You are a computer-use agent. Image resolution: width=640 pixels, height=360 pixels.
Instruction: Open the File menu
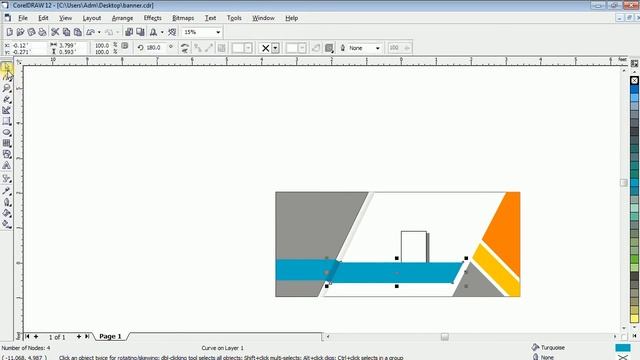[23, 18]
